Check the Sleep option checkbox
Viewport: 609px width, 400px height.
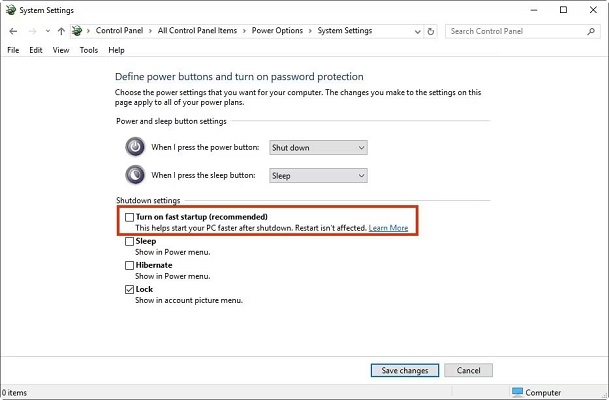129,241
